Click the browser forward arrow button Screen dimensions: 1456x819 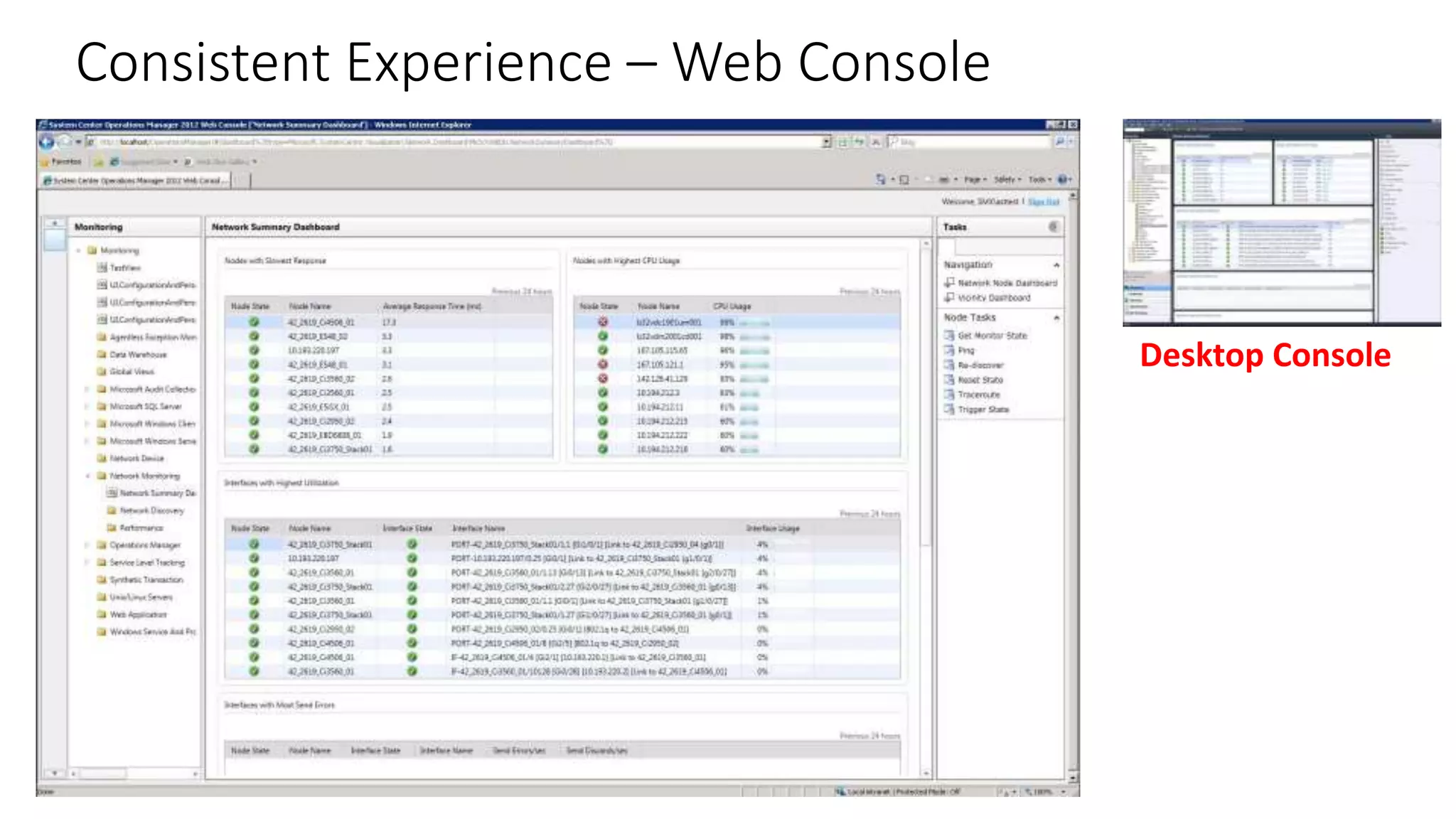pos(65,141)
